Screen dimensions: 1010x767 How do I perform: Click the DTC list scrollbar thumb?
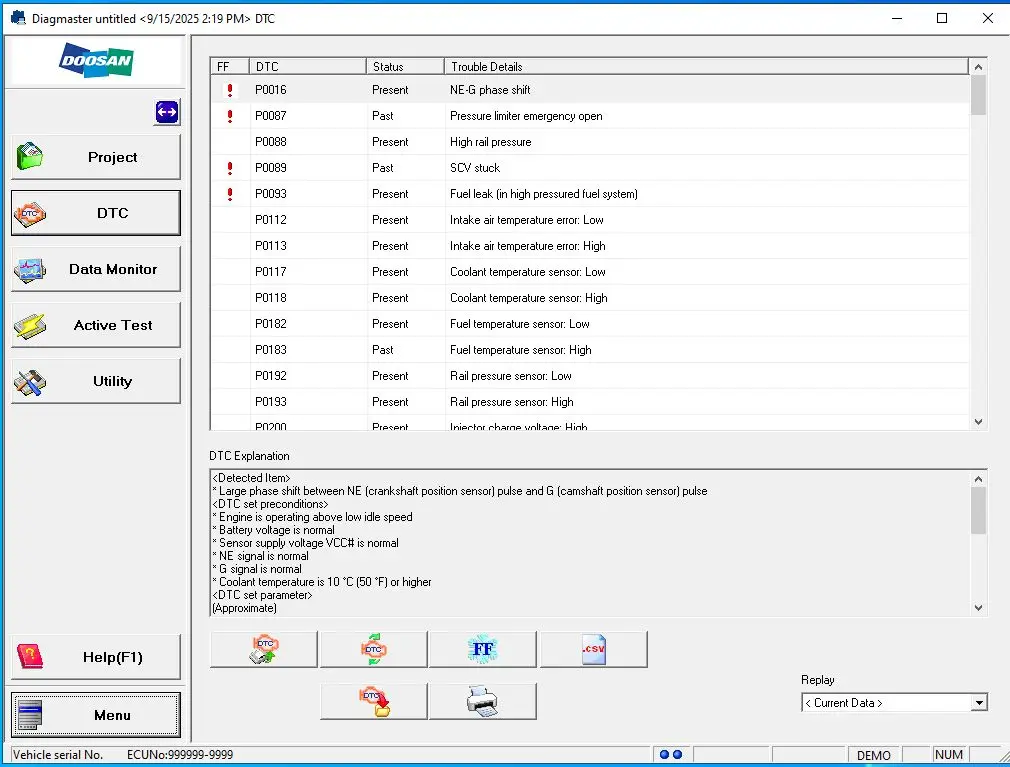(x=978, y=95)
